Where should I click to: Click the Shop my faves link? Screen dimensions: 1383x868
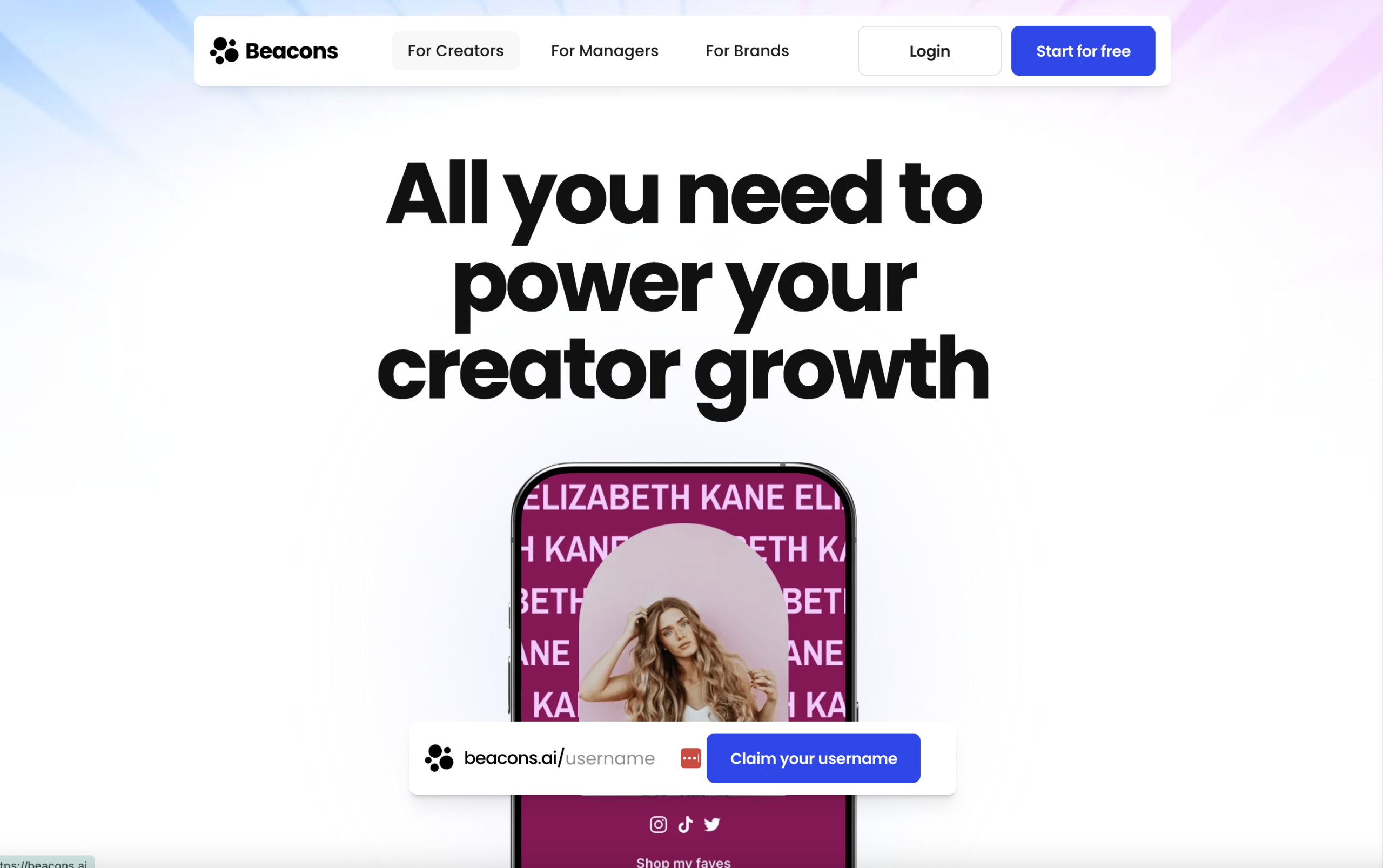(x=683, y=862)
